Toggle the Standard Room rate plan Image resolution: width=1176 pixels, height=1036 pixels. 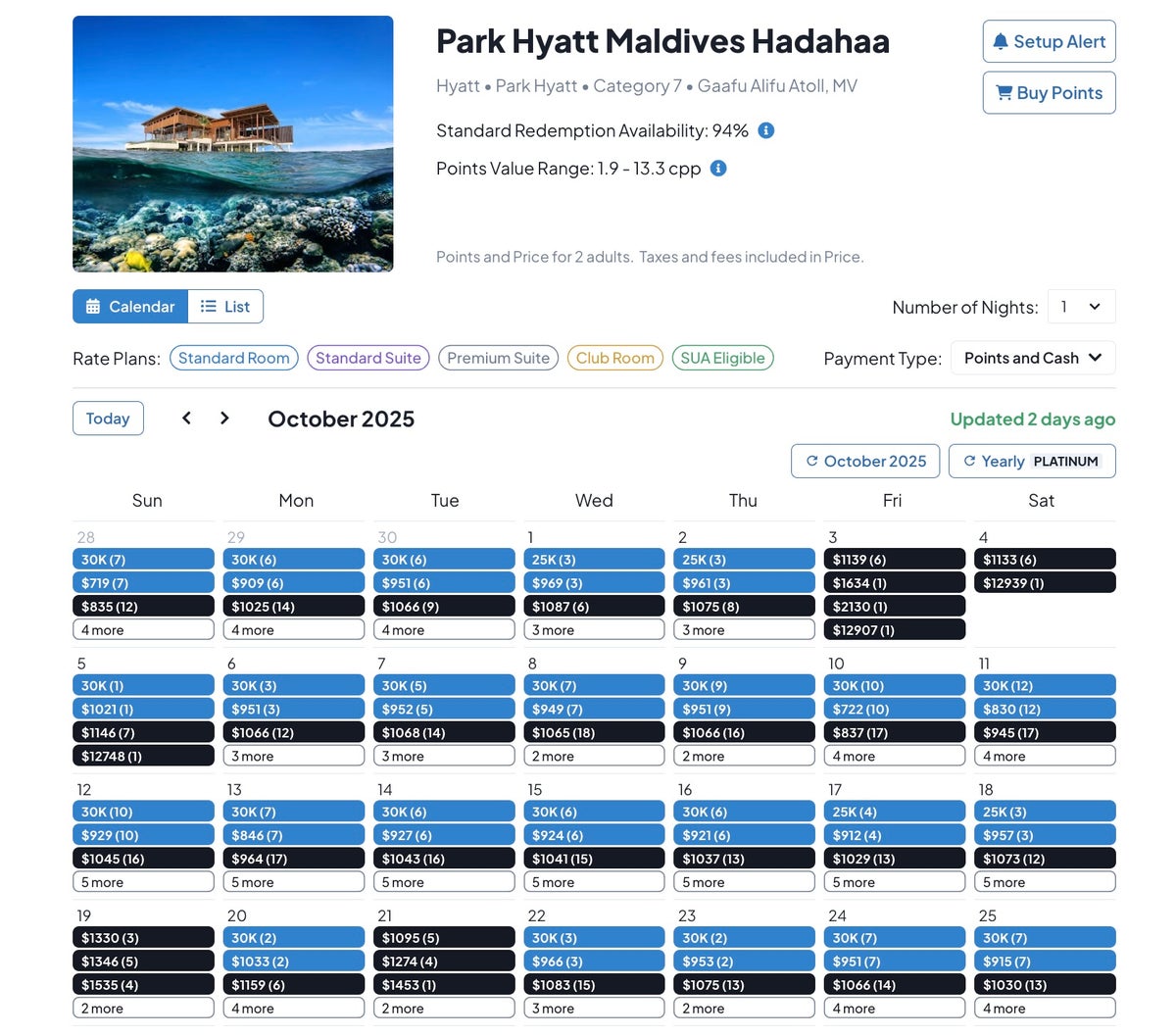point(234,359)
